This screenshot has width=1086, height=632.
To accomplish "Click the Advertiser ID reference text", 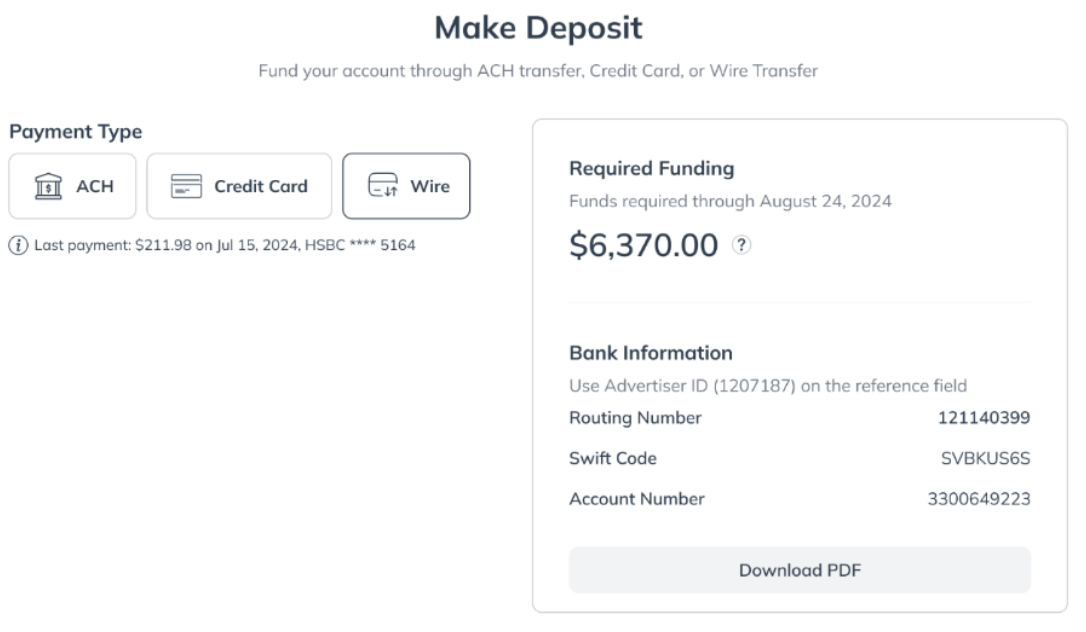I will [768, 386].
